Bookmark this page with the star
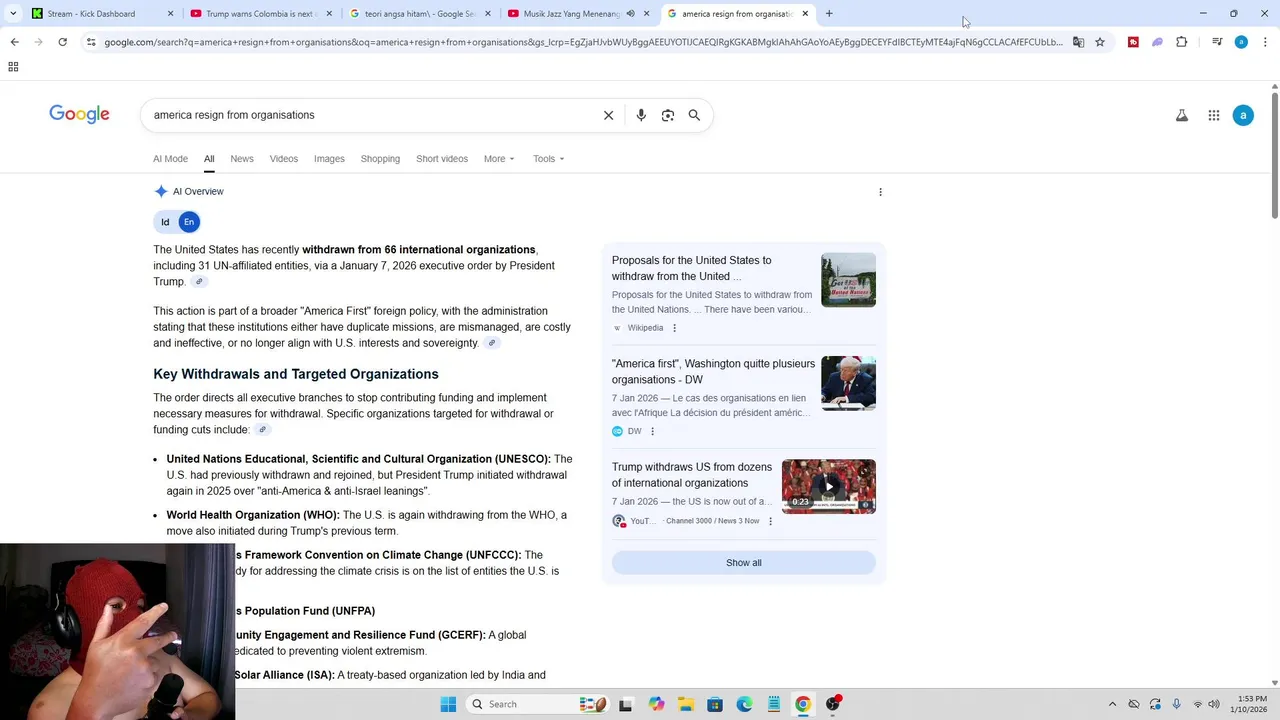 point(1100,42)
